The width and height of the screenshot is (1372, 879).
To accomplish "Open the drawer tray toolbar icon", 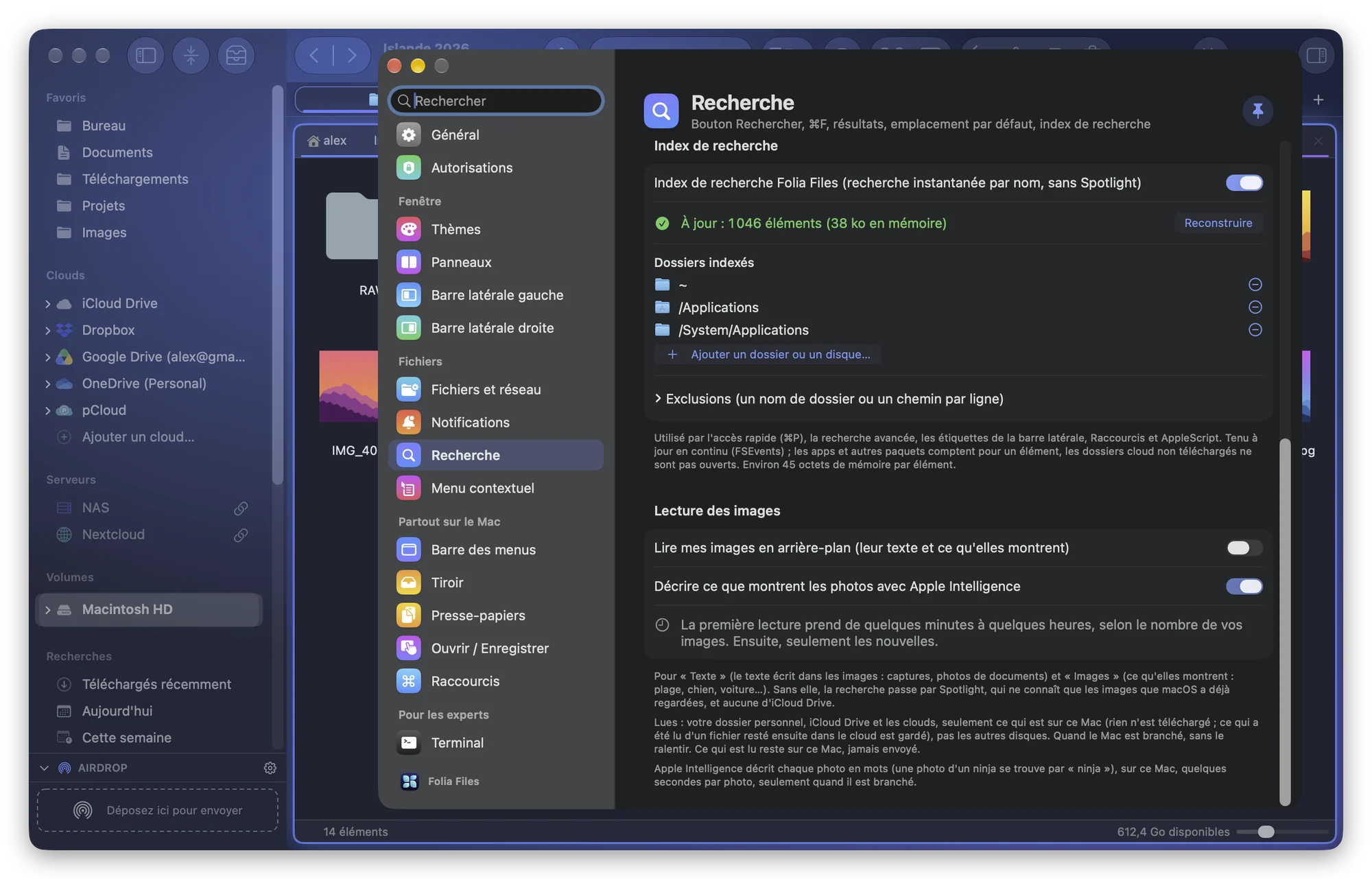I will click(x=236, y=56).
